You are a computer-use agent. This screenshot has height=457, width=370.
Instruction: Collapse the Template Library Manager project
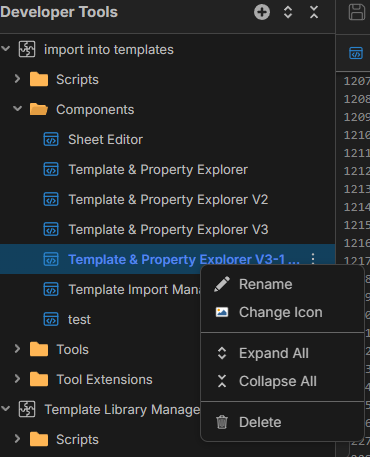click(6, 408)
